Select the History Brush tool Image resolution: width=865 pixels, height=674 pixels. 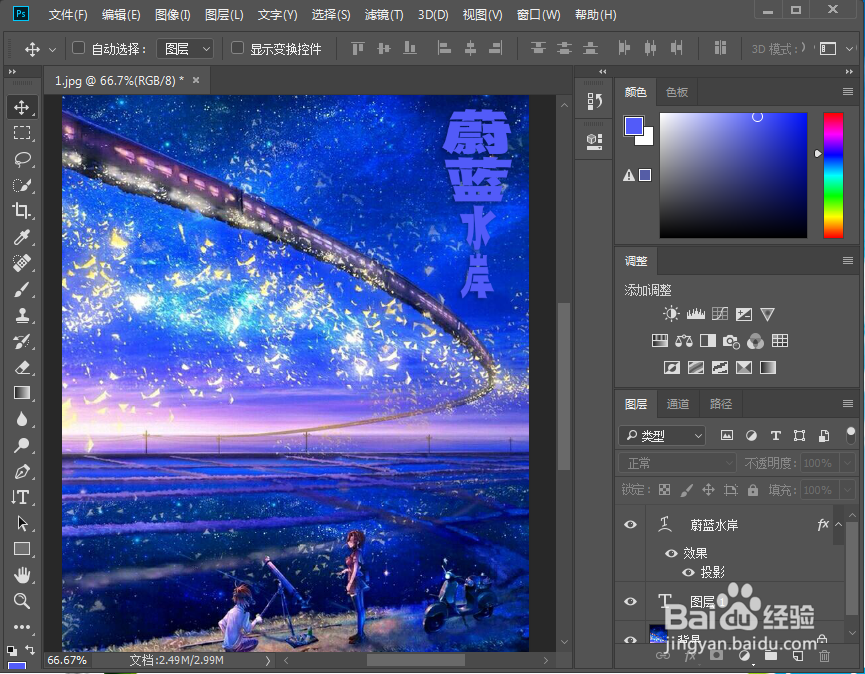(x=22, y=341)
